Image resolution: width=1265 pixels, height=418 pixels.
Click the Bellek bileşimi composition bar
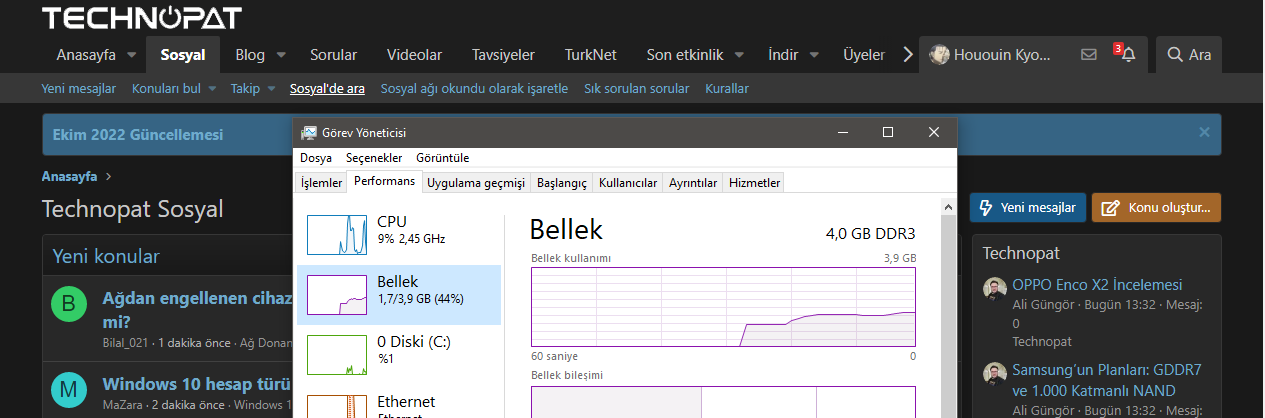point(723,402)
